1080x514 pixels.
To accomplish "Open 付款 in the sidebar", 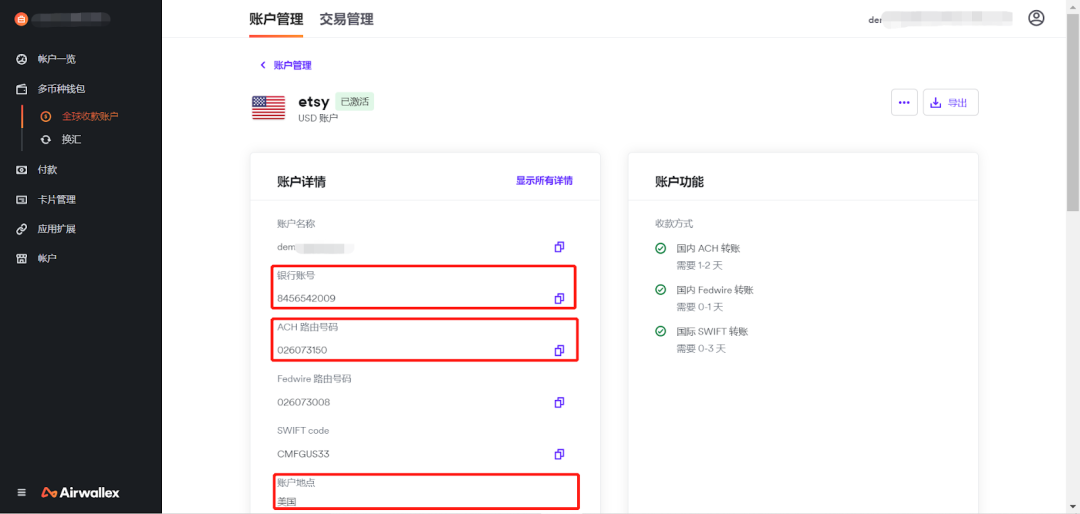I will (x=47, y=169).
